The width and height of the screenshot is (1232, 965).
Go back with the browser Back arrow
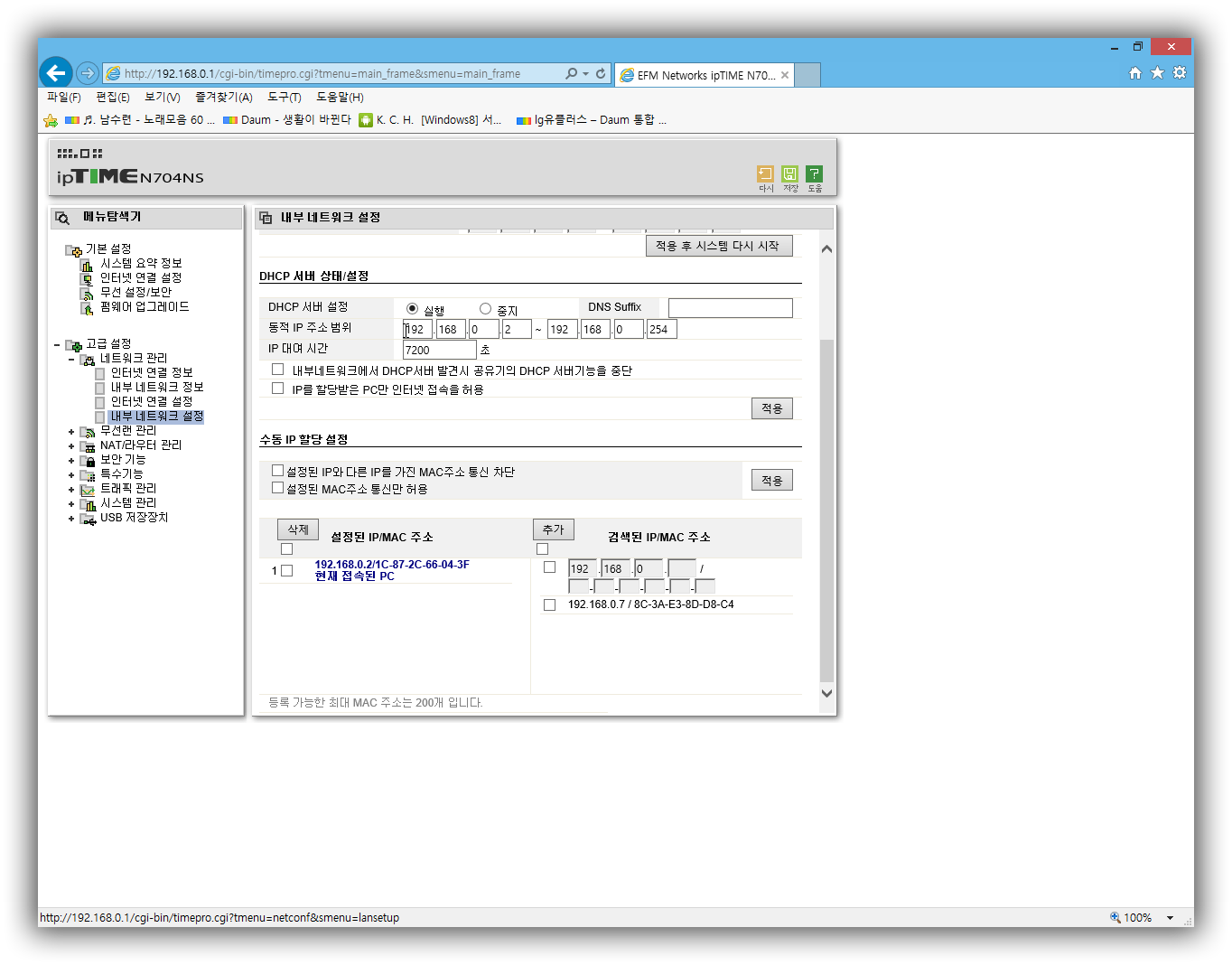56,72
